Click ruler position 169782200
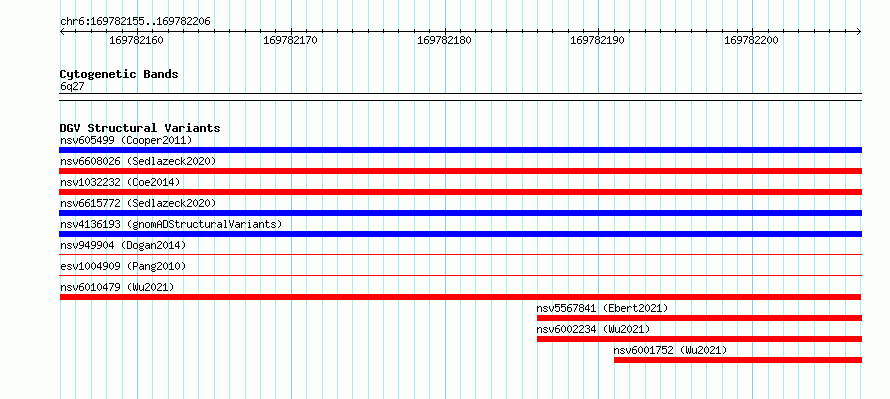Viewport: 890px width, 399px height. coord(752,40)
